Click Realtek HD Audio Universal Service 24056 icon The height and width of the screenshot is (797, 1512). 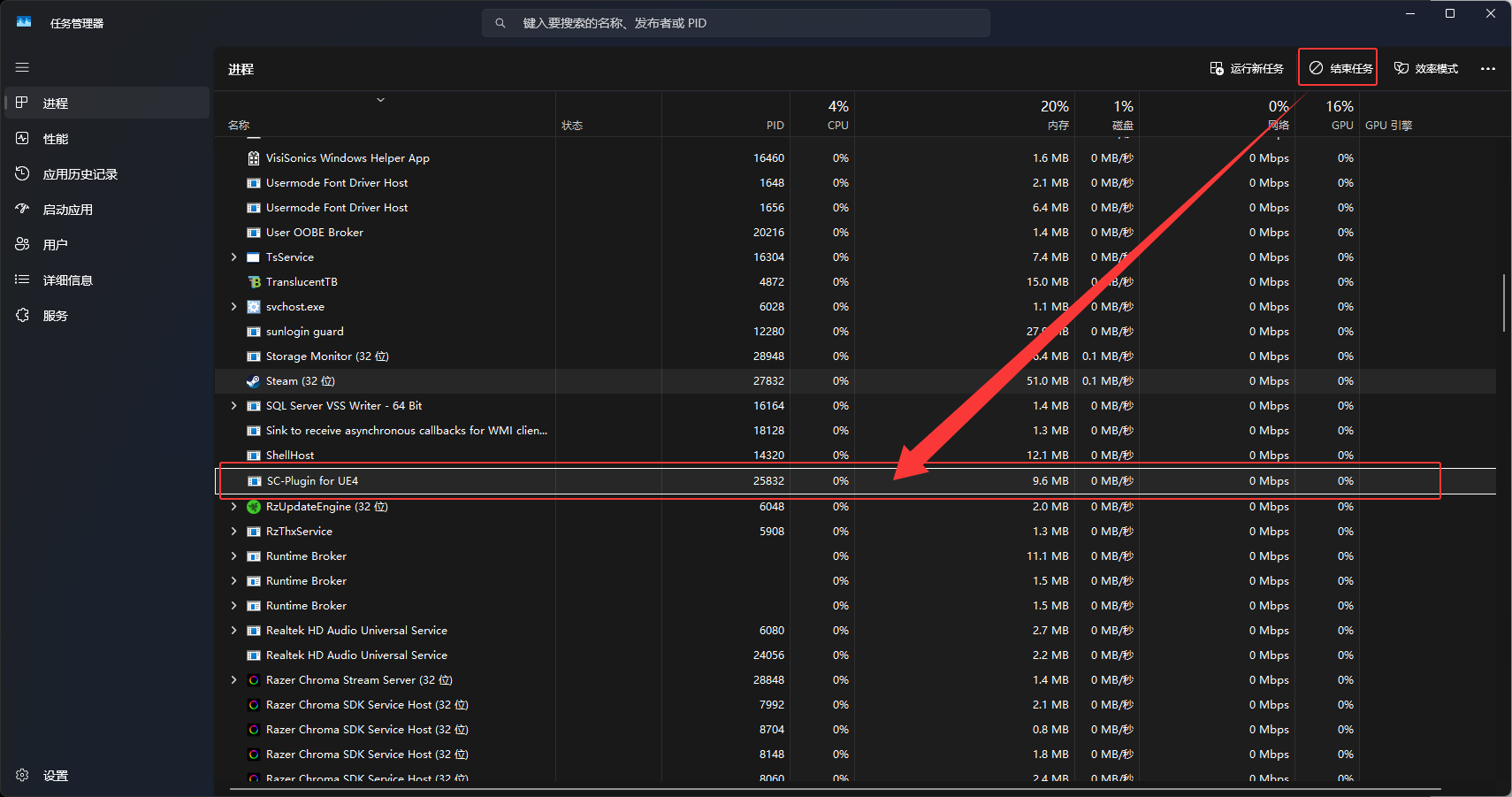(254, 655)
